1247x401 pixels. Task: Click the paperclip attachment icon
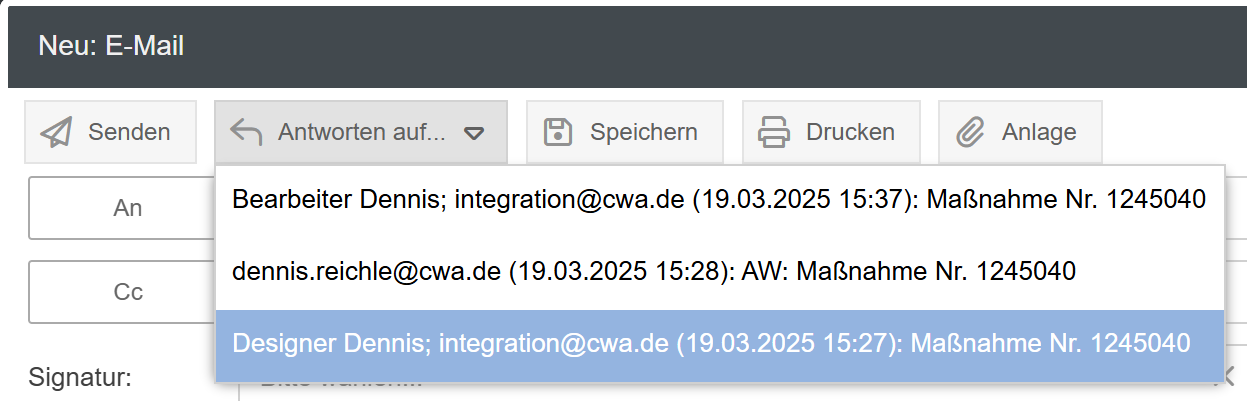tap(970, 132)
